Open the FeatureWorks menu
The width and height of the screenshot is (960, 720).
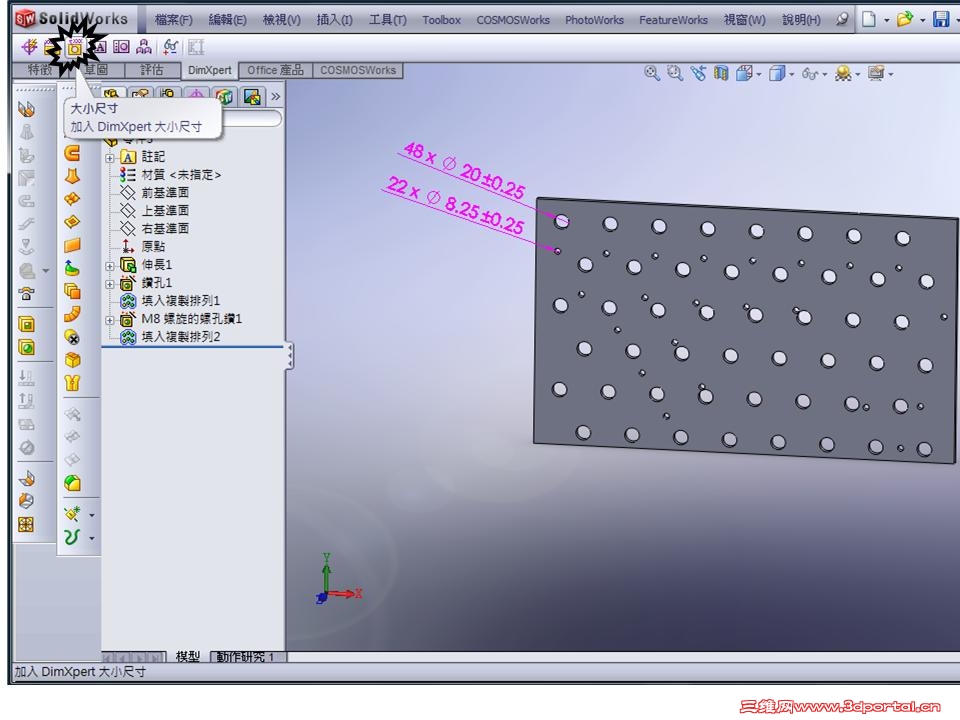click(x=673, y=20)
